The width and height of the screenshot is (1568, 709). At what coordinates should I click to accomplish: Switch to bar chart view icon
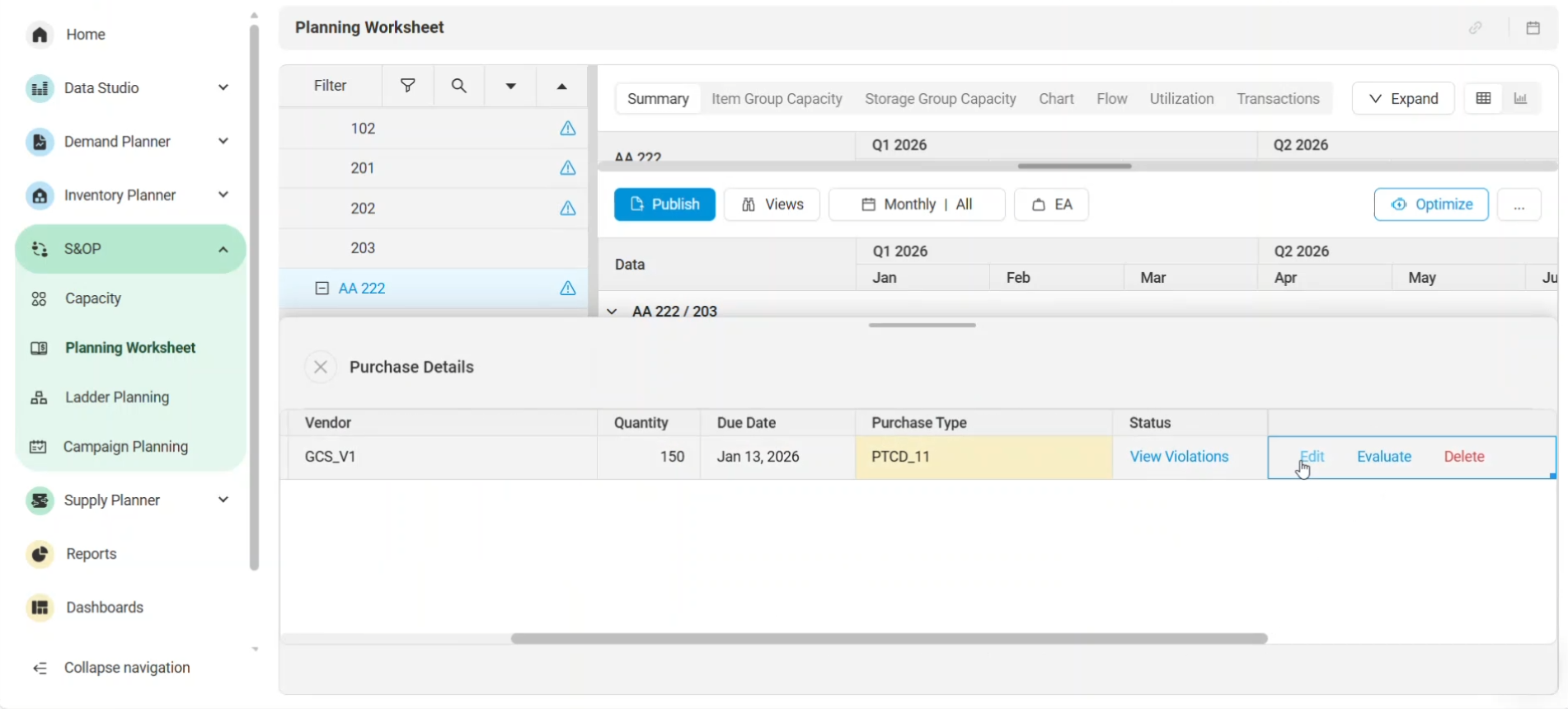(1521, 99)
